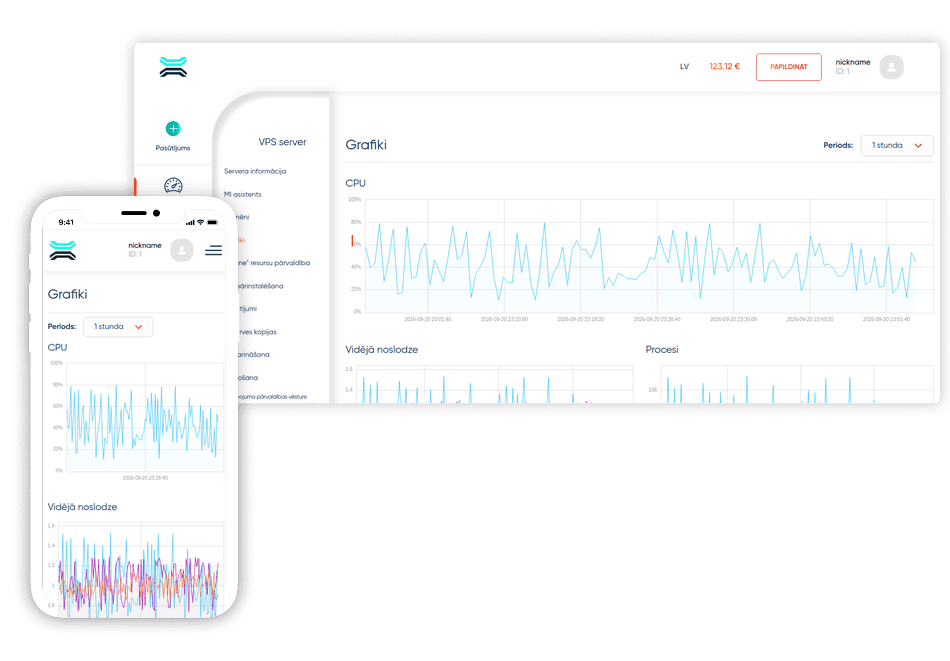The height and width of the screenshot is (661, 950).
Task: Click the desktop 'Vidējā noslodze' chart title
Action: coord(382,350)
